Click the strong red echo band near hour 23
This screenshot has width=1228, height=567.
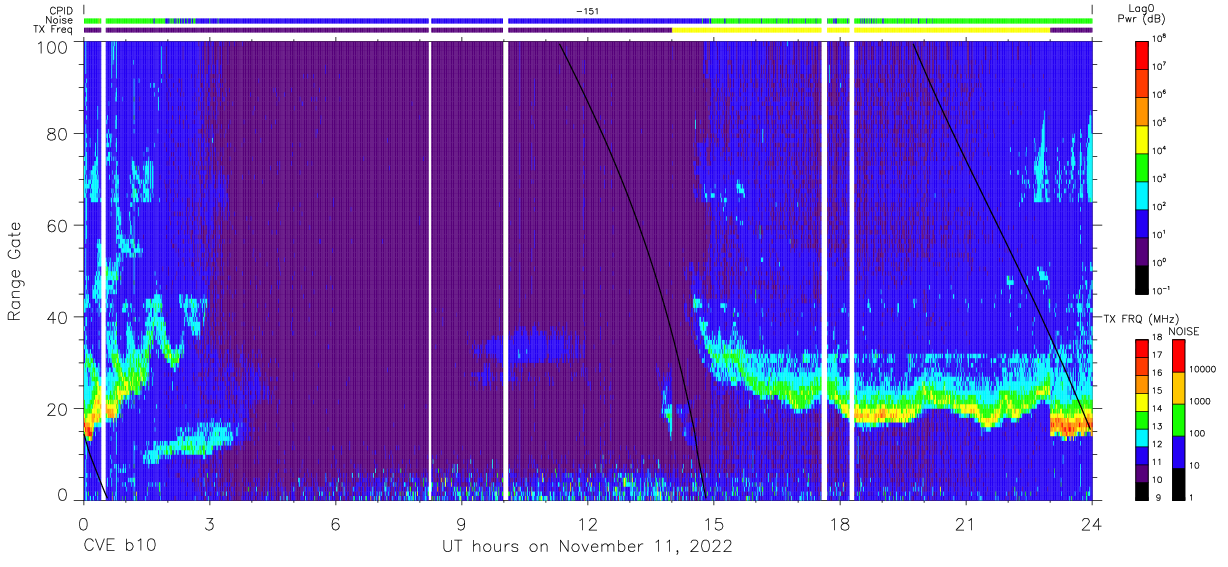[x=1070, y=426]
